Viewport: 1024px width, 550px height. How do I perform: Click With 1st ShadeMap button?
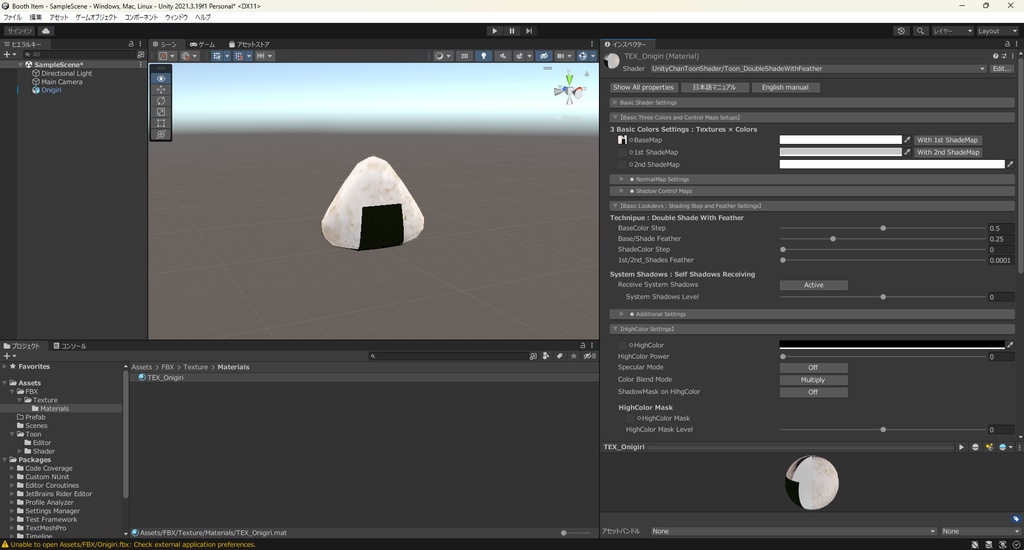(947, 140)
